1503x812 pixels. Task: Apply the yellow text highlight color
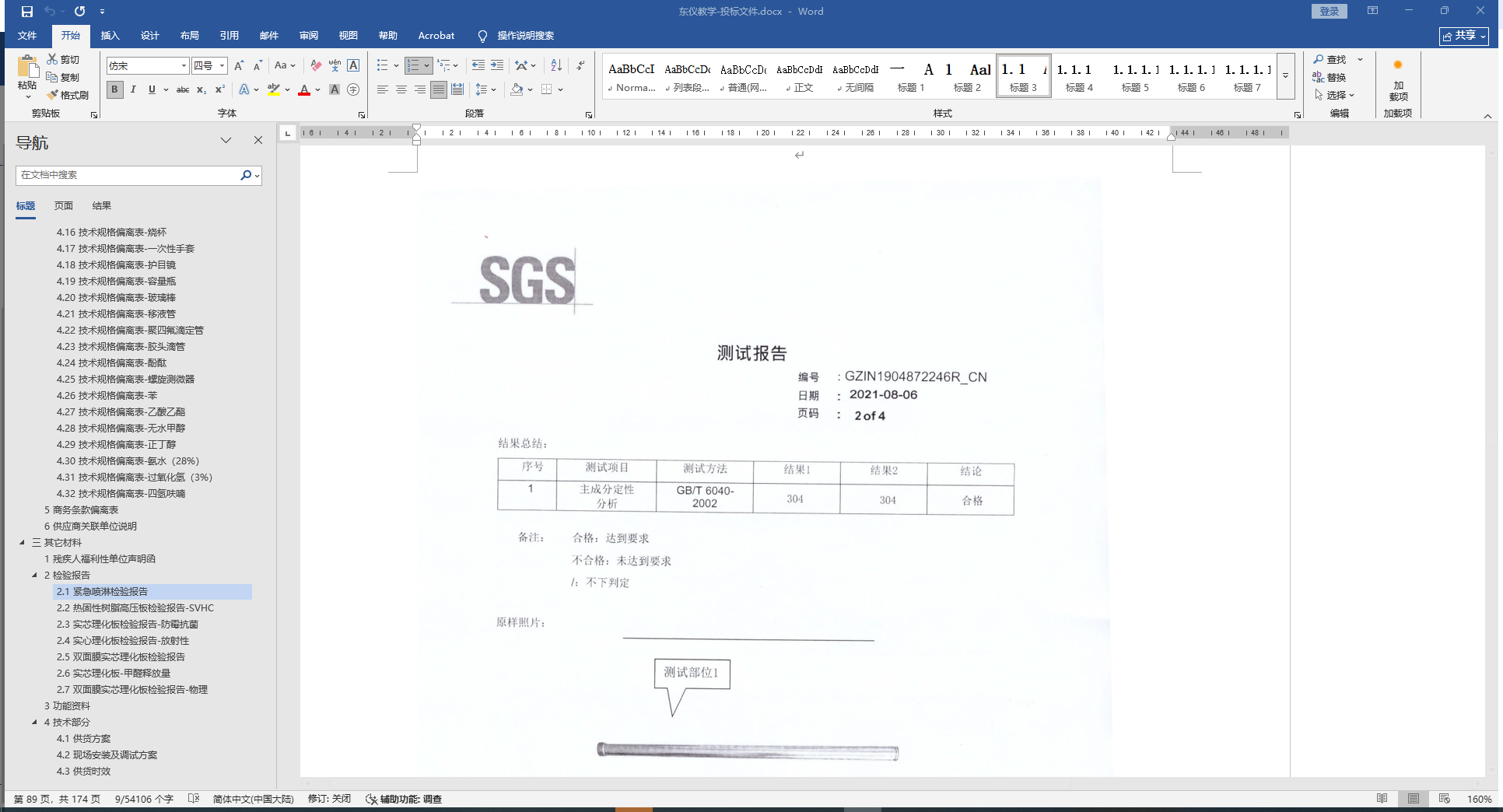tap(274, 89)
